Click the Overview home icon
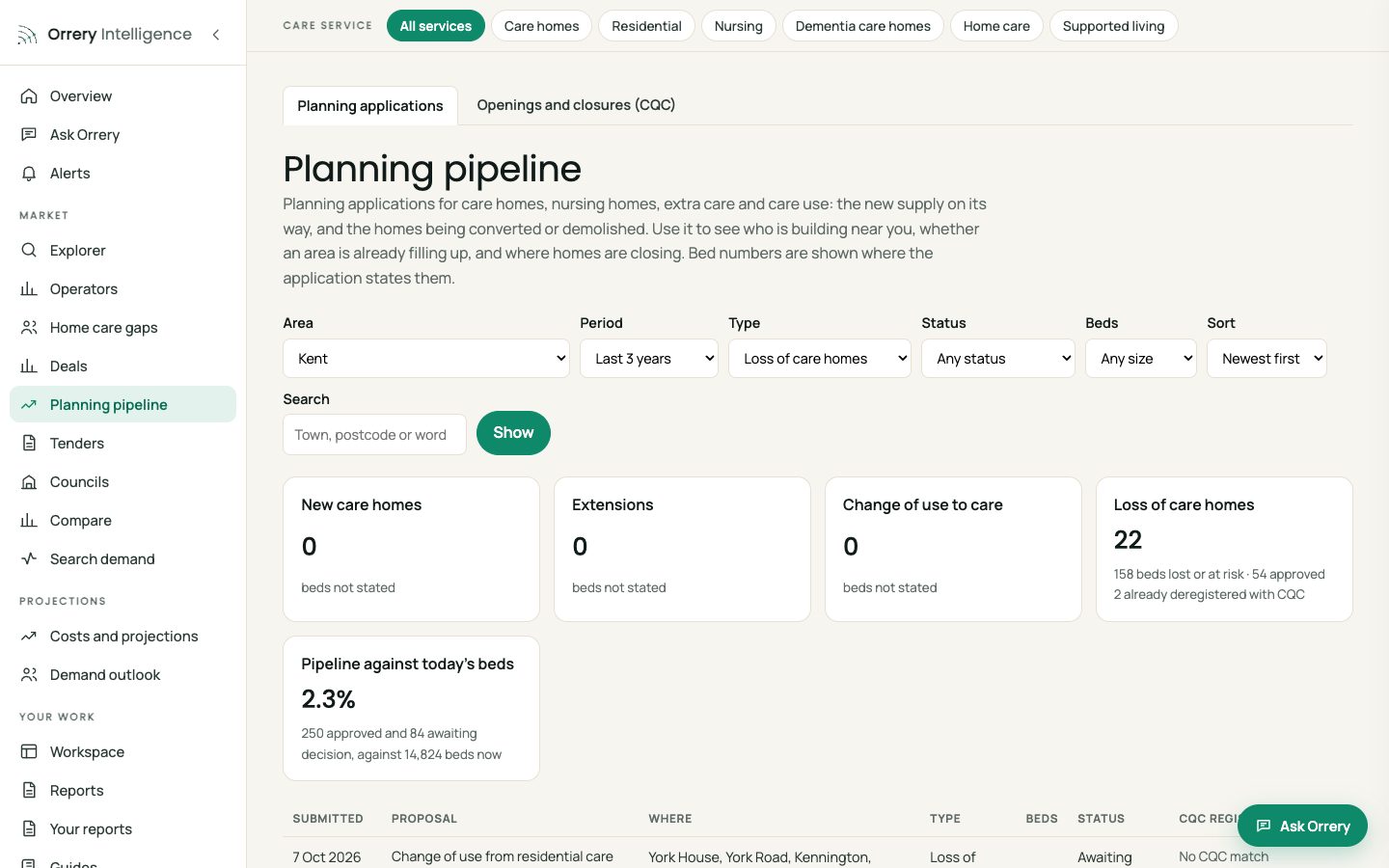Screen dimensions: 1389x868 pyautogui.click(x=29, y=96)
